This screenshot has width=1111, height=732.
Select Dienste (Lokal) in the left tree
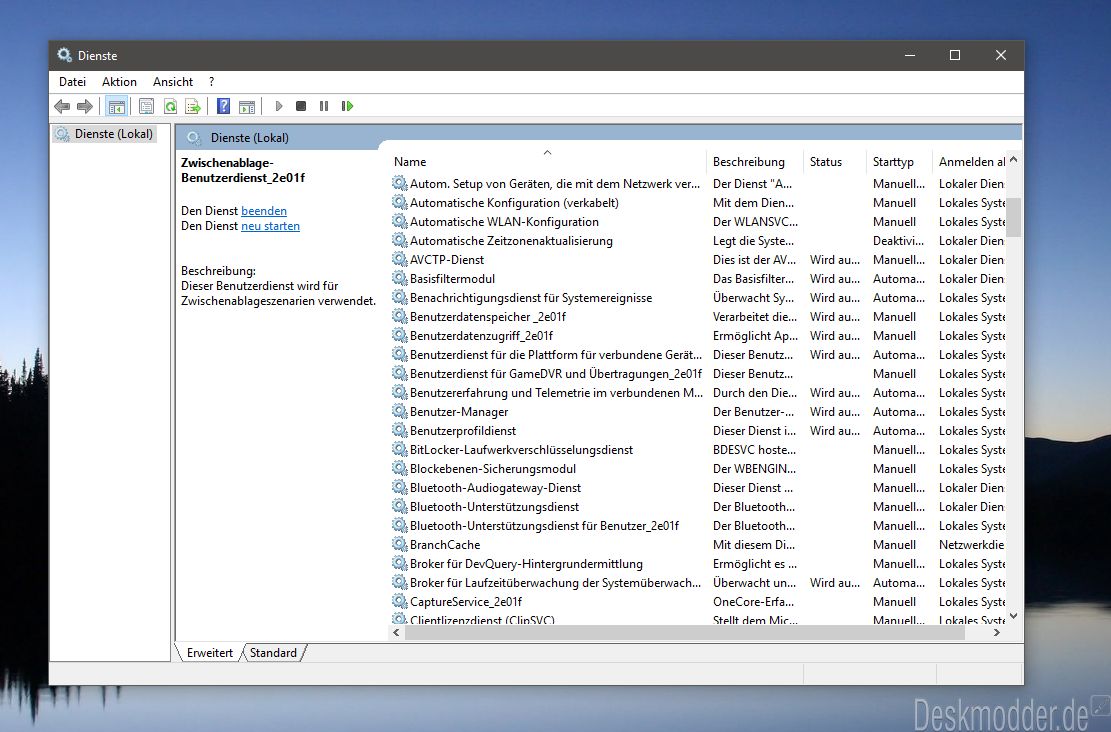[x=113, y=134]
